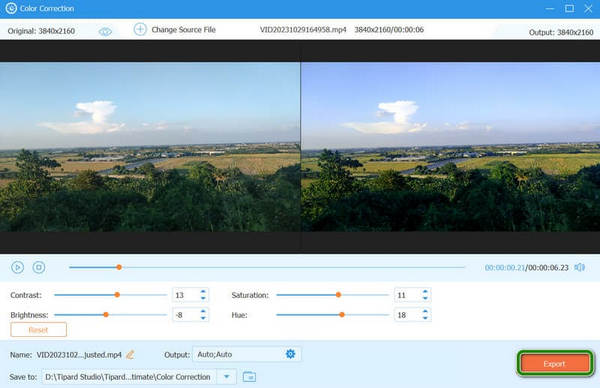Close the Color Correction window
Viewport: 600px width, 388px height.
click(x=589, y=8)
